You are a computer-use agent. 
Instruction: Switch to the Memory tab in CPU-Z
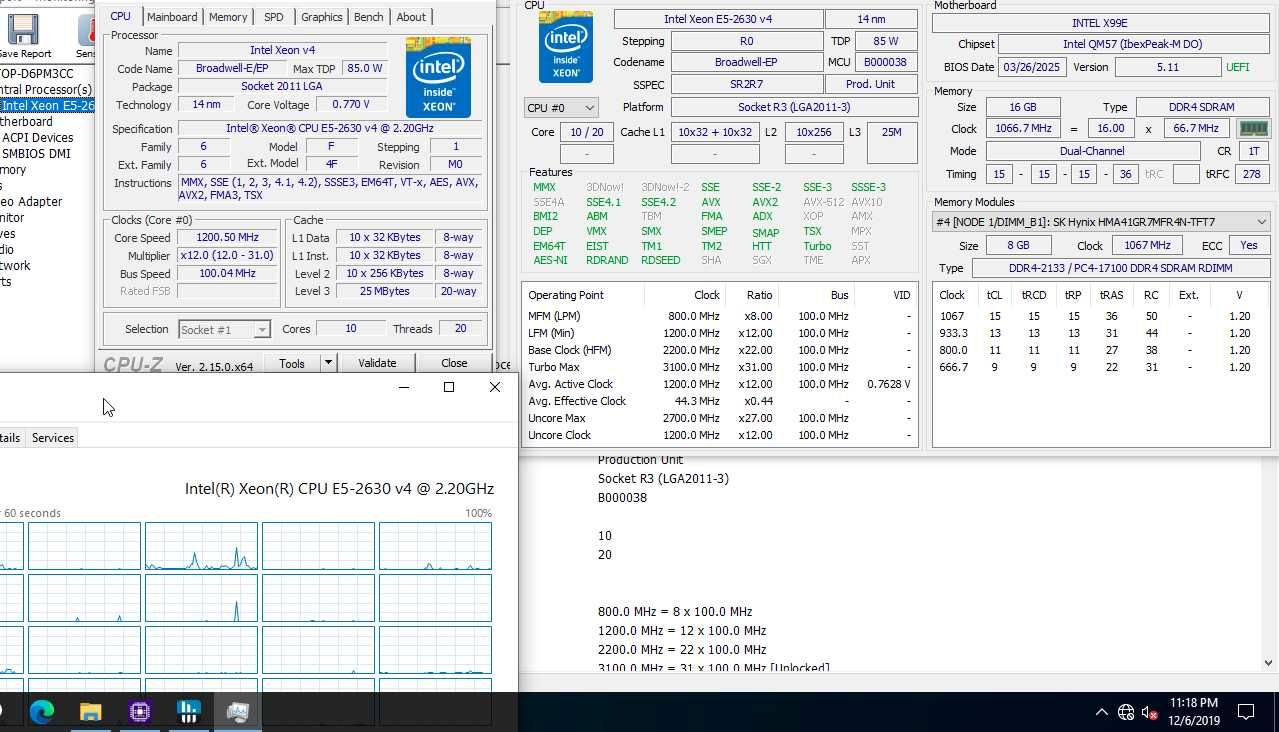[x=228, y=17]
